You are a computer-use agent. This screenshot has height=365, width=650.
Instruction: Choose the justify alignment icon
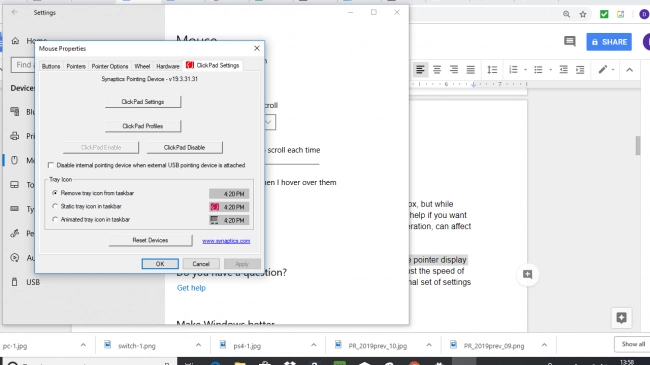click(x=471, y=70)
